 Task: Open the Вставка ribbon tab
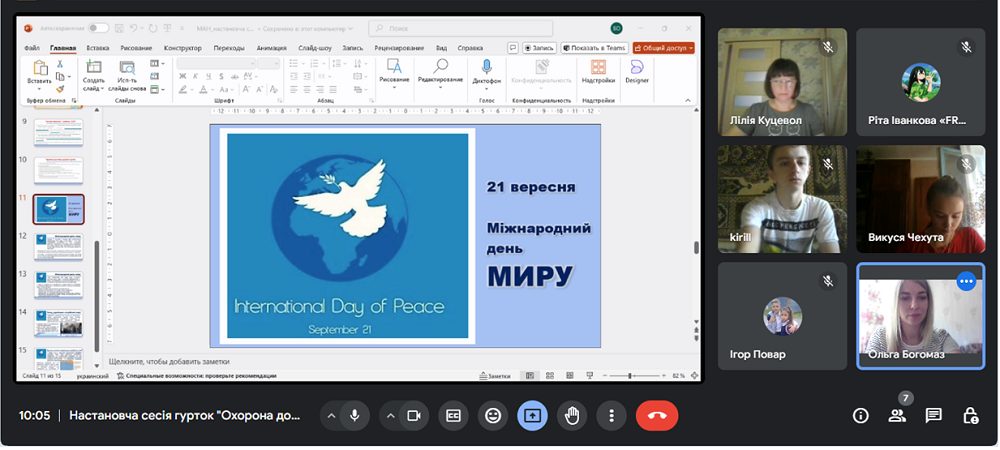point(98,48)
